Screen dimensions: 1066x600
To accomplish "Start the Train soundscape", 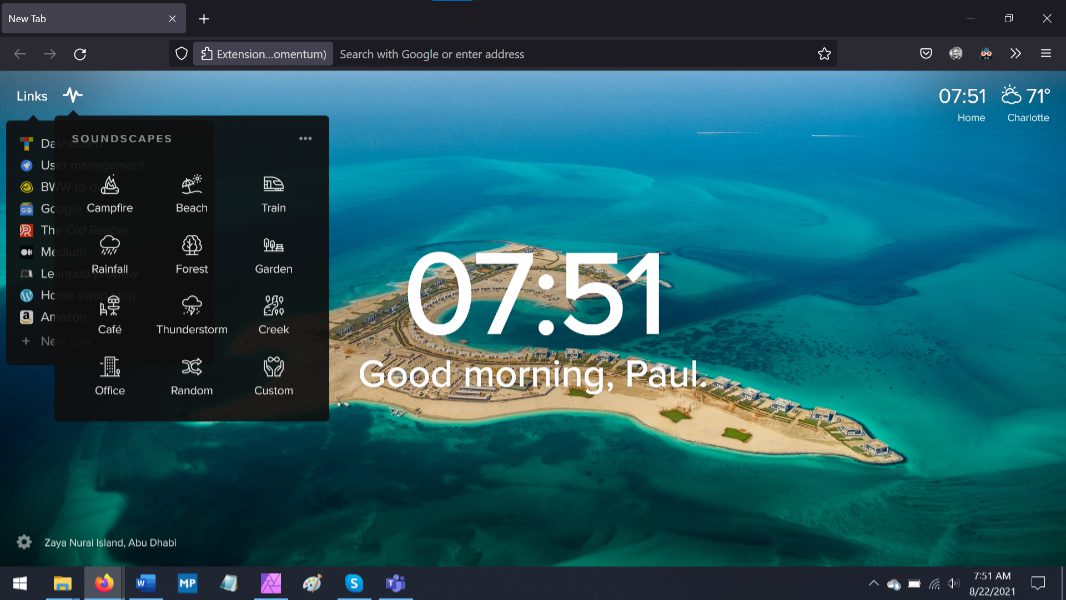I will point(273,194).
